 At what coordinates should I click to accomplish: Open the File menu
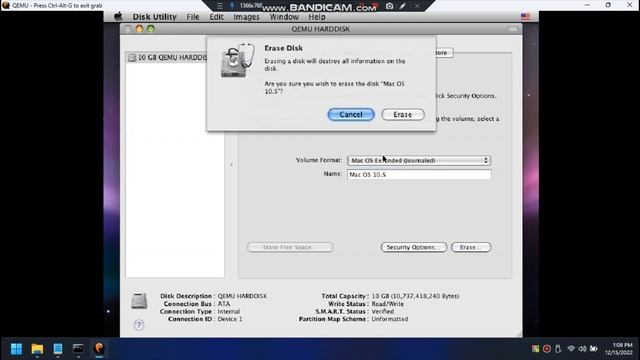coord(193,17)
